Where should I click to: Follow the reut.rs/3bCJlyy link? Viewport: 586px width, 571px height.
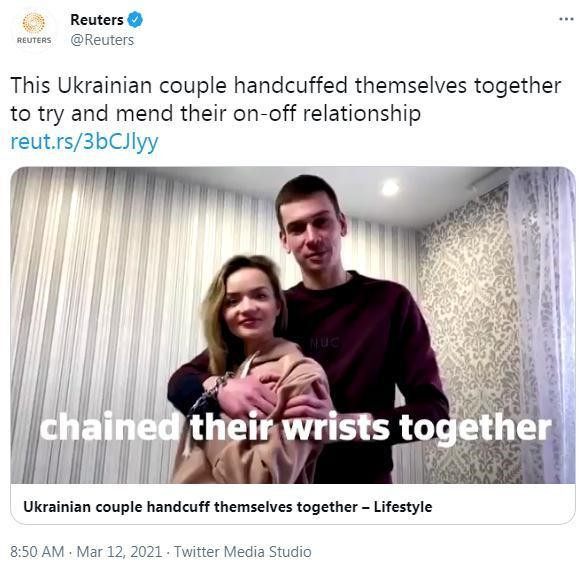[x=84, y=142]
